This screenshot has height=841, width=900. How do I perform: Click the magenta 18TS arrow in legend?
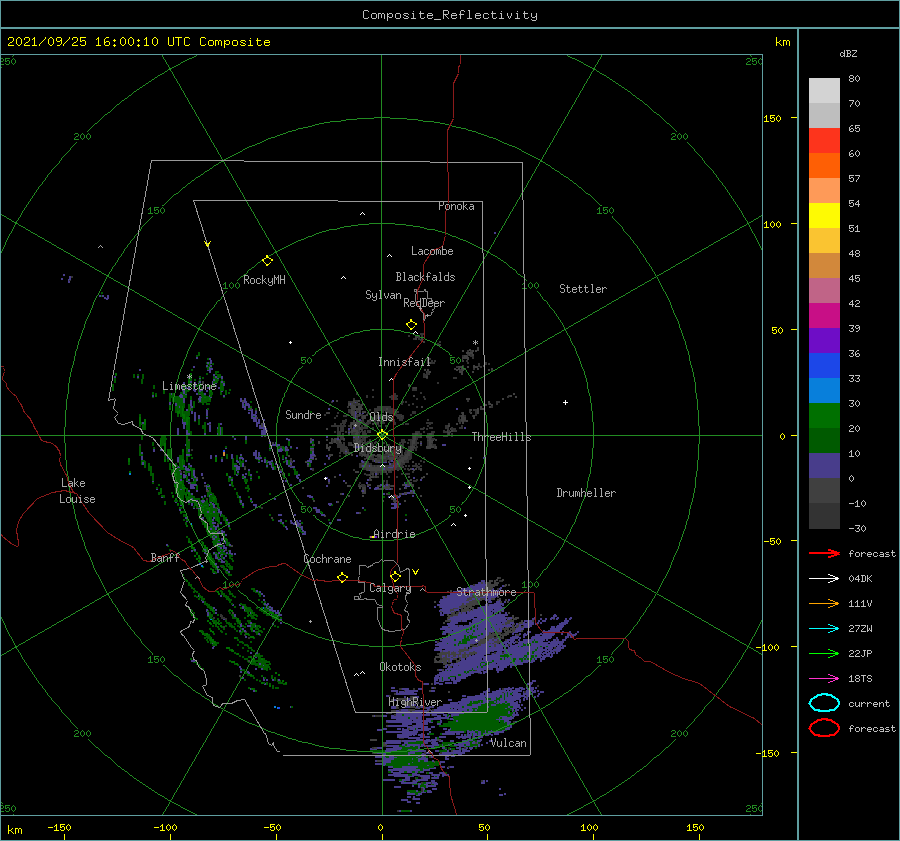[824, 679]
